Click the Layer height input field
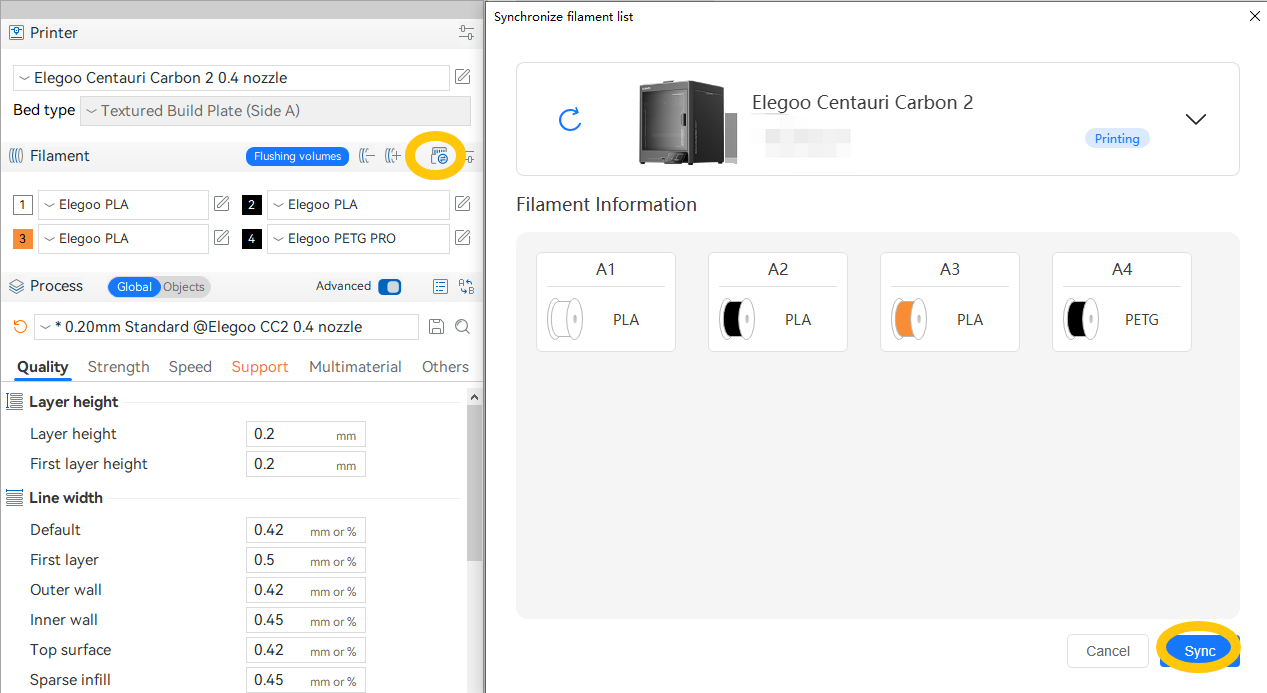This screenshot has height=693, width=1267. click(305, 433)
